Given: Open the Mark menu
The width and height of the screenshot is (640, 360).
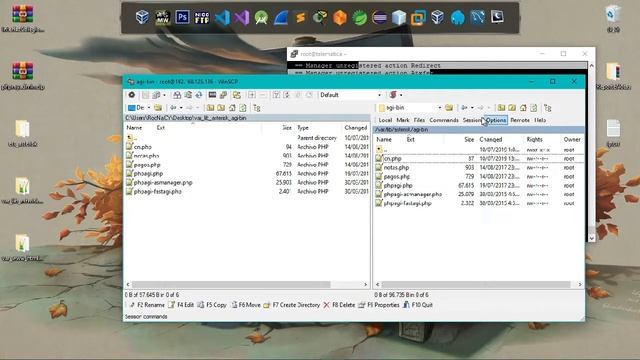Looking at the screenshot, I should pyautogui.click(x=403, y=120).
